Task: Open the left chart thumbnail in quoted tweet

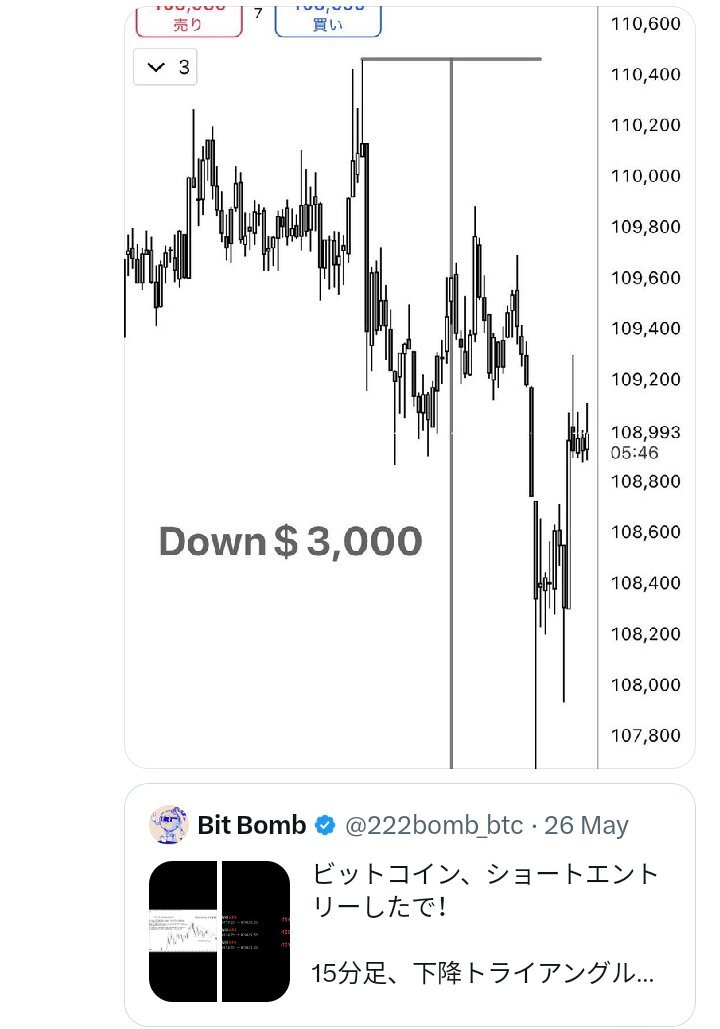Action: (183, 931)
